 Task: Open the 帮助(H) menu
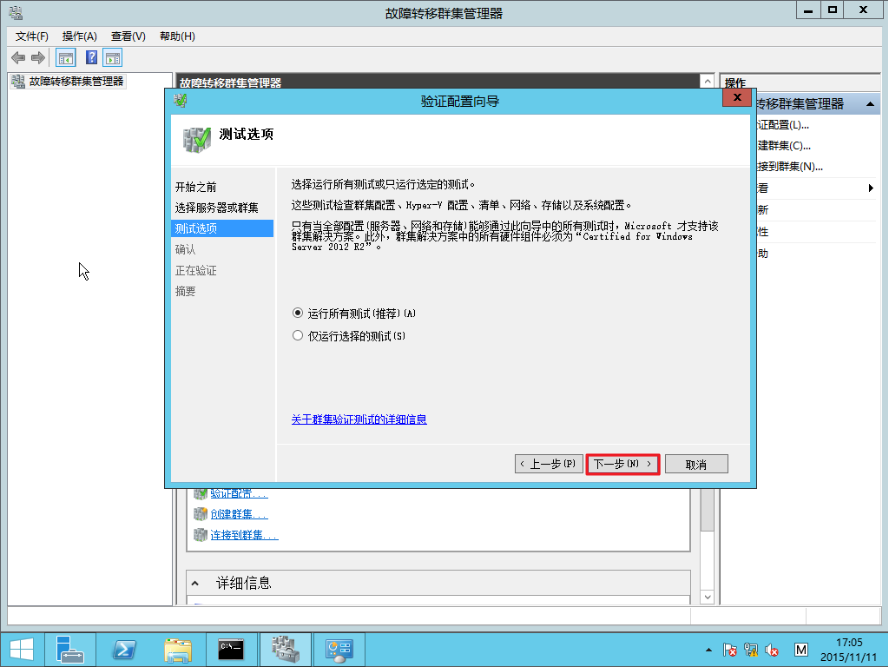[x=177, y=36]
